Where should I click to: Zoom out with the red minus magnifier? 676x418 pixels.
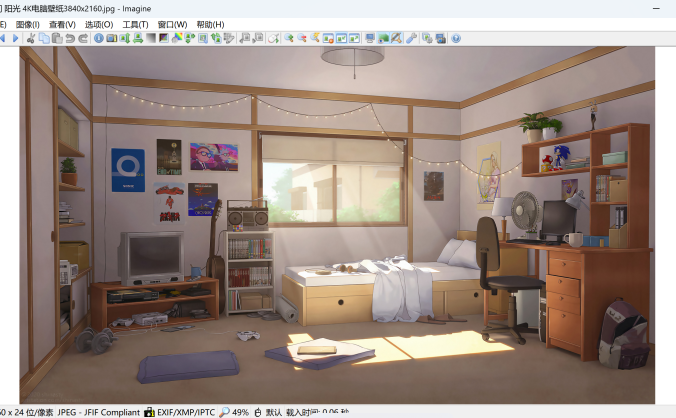(x=302, y=38)
